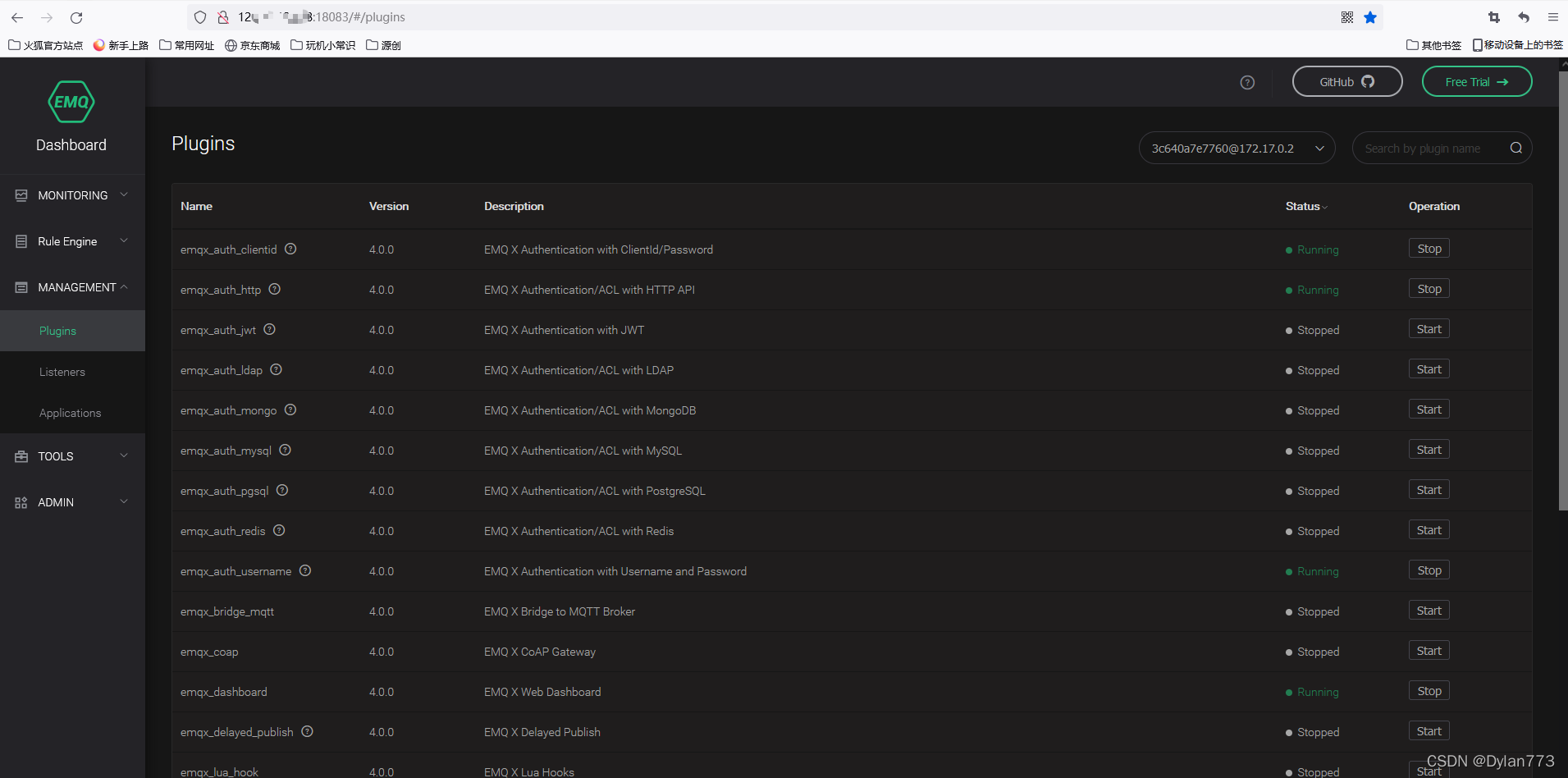Start the emqx_auth_mongo plugin
The height and width of the screenshot is (778, 1568).
(1429, 410)
